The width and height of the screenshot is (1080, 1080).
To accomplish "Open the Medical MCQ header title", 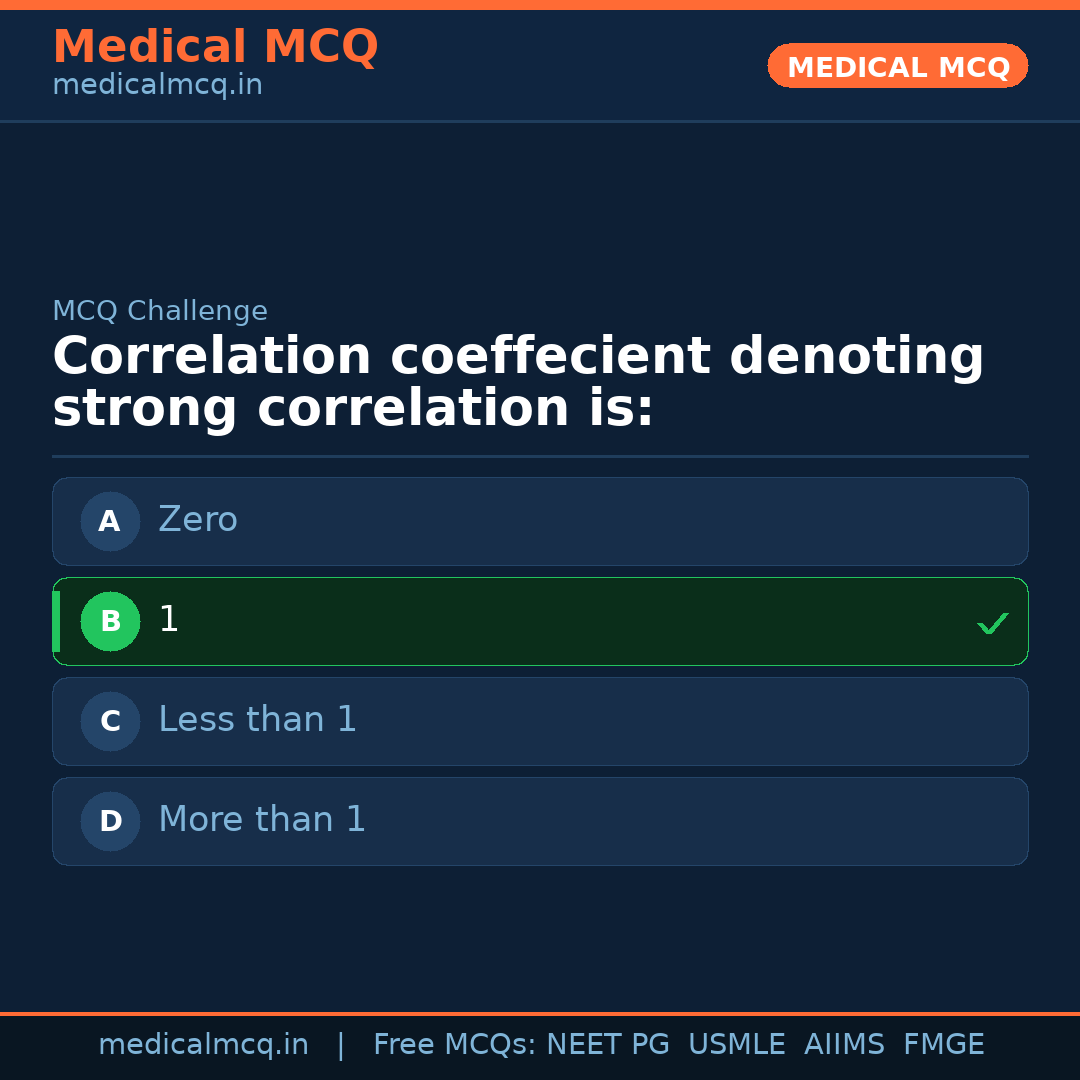I will pos(215,47).
